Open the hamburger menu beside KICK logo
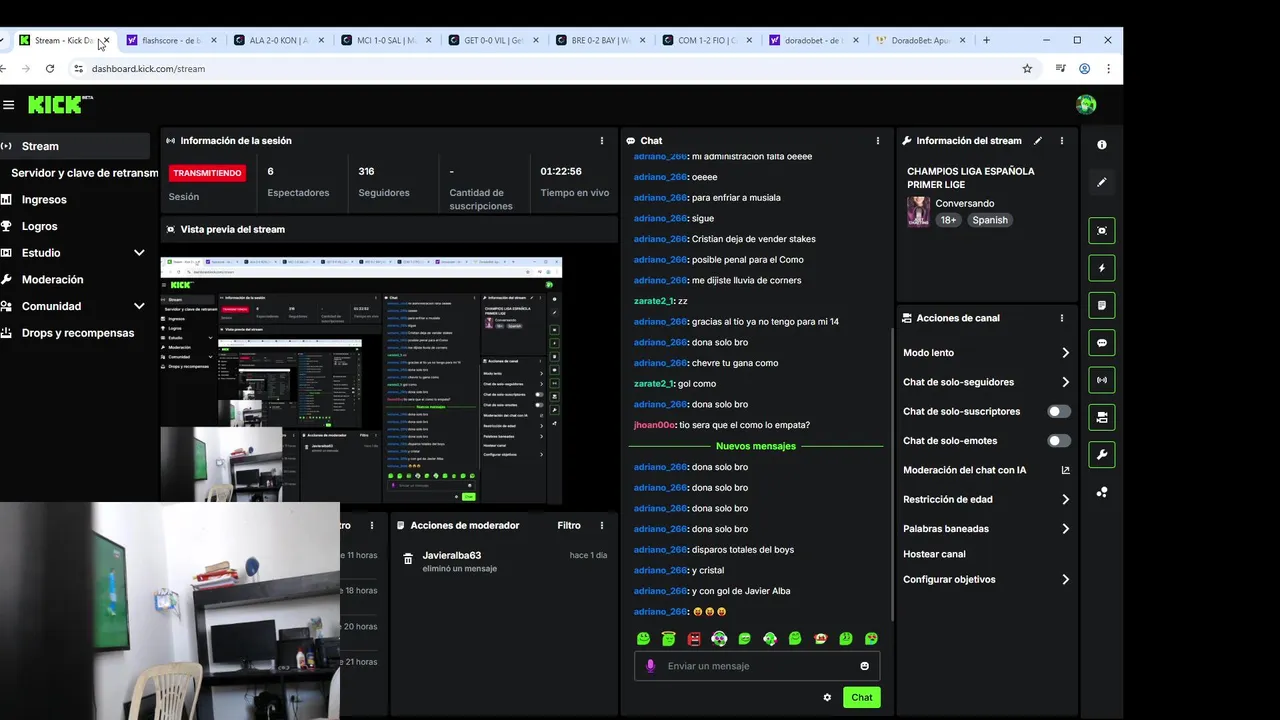 click(8, 105)
